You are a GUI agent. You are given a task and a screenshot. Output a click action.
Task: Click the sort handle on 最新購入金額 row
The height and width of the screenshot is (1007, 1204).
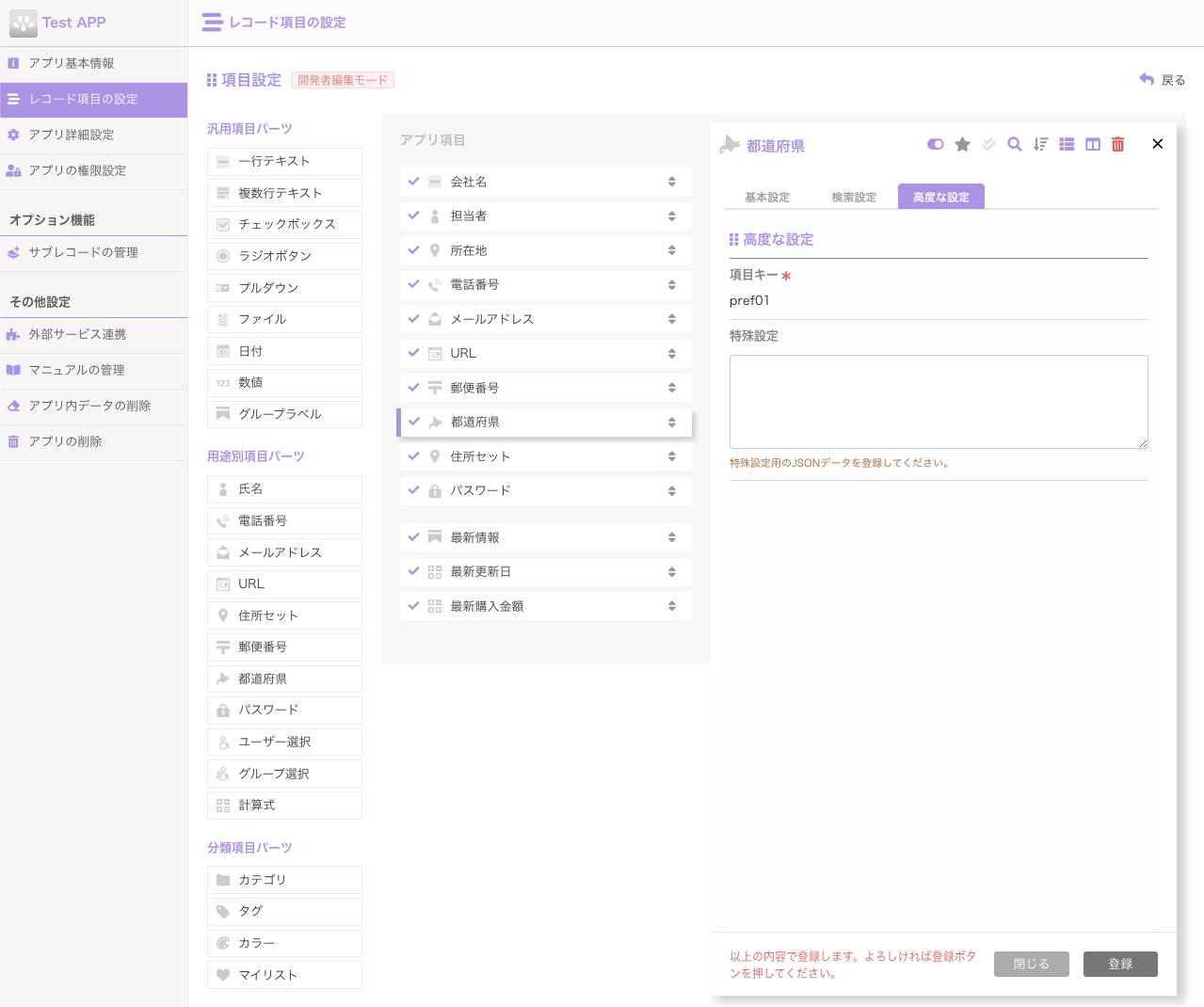(x=672, y=606)
